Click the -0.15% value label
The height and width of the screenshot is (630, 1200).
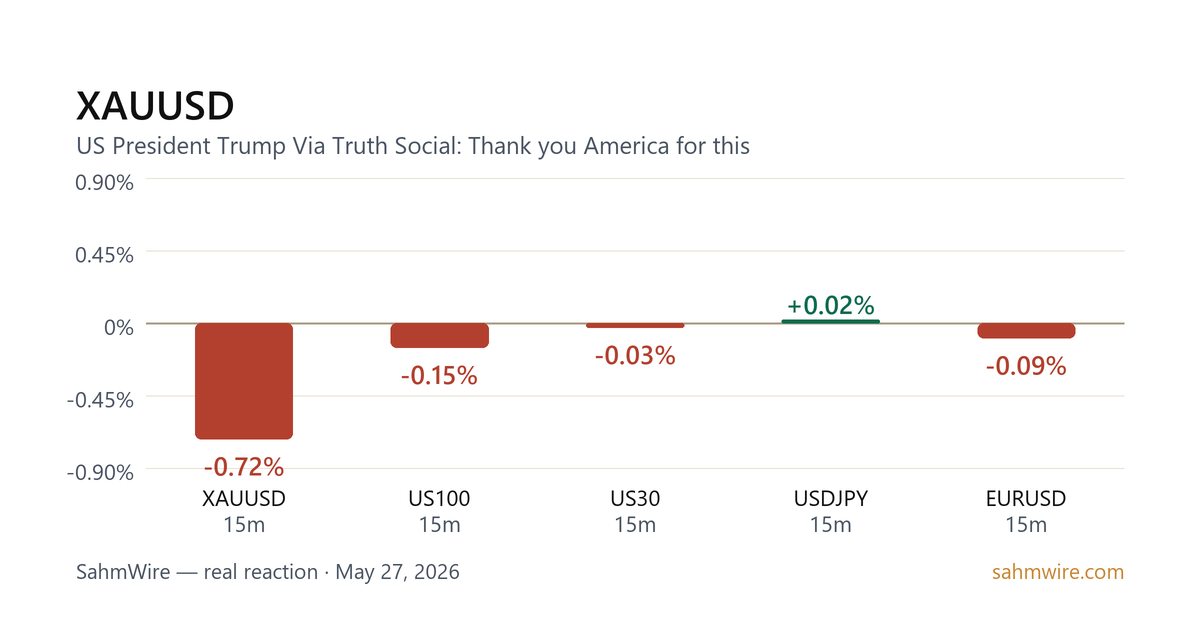(x=439, y=376)
